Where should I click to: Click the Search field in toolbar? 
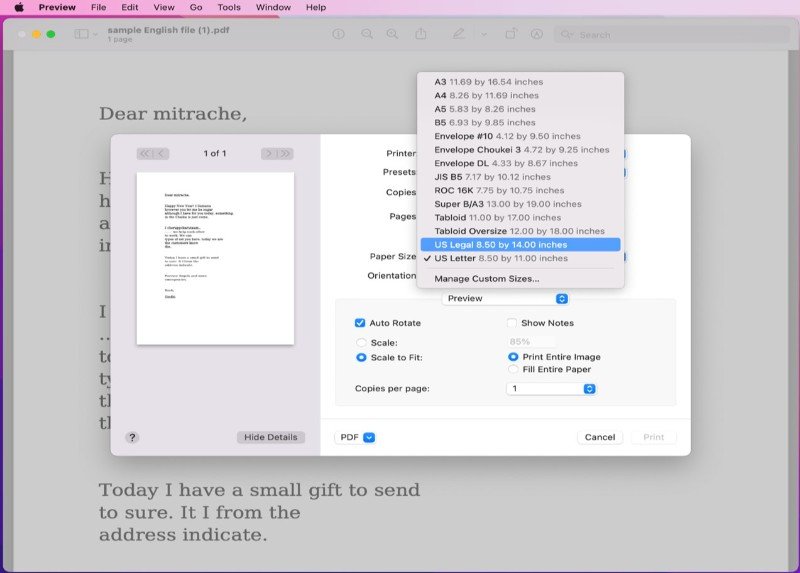[672, 35]
